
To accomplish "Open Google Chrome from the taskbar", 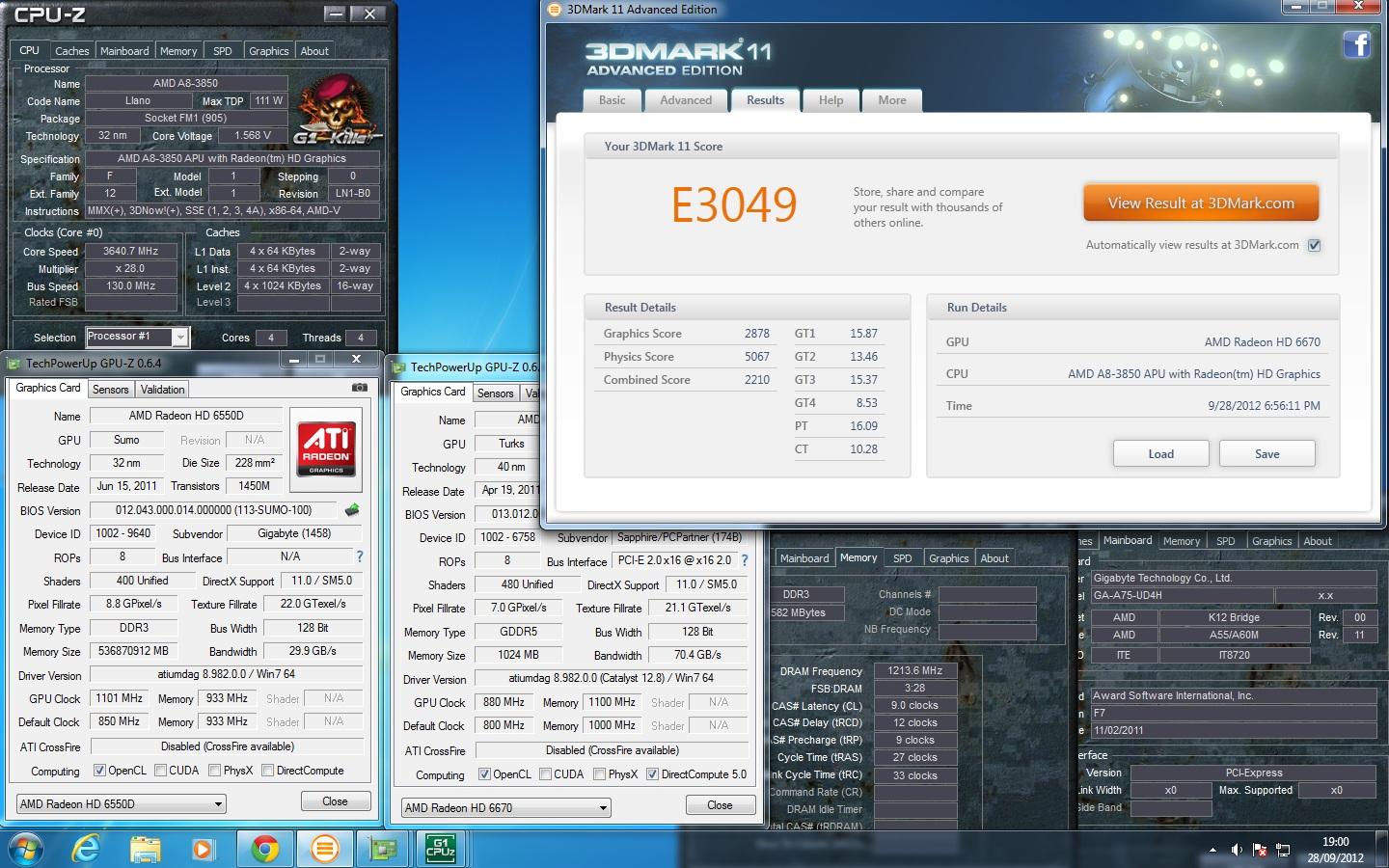I will pyautogui.click(x=264, y=849).
